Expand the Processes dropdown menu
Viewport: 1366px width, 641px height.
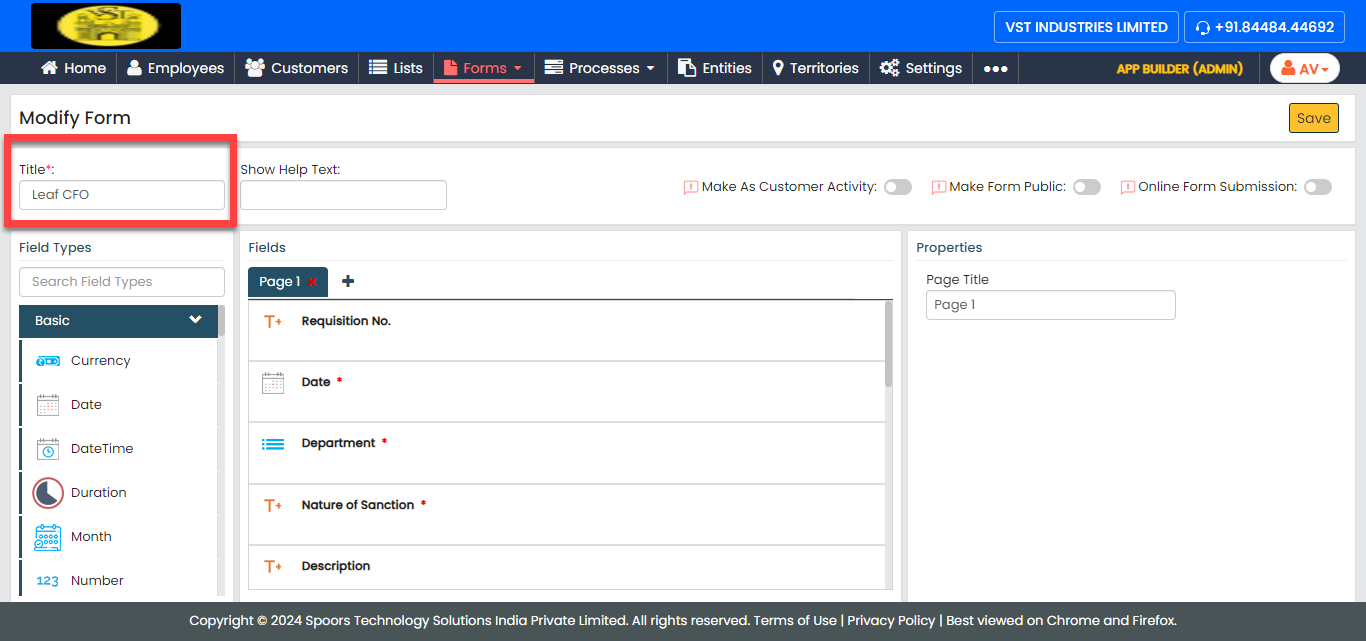coord(600,68)
